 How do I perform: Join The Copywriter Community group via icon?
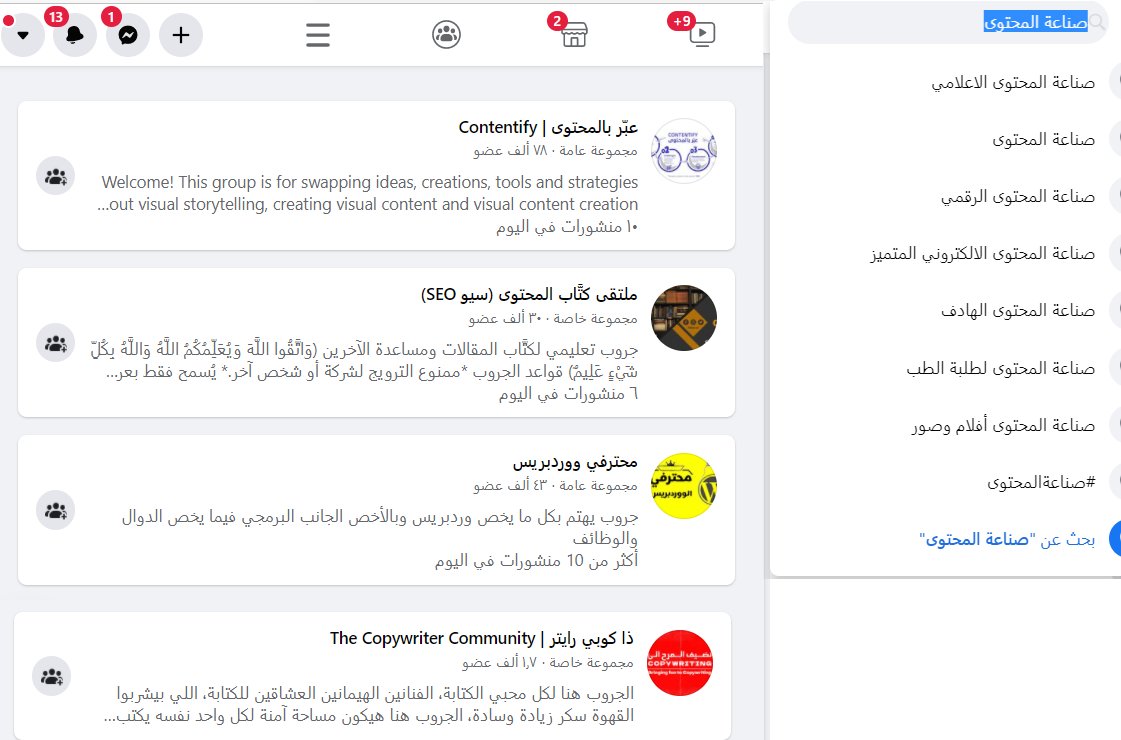(51, 676)
